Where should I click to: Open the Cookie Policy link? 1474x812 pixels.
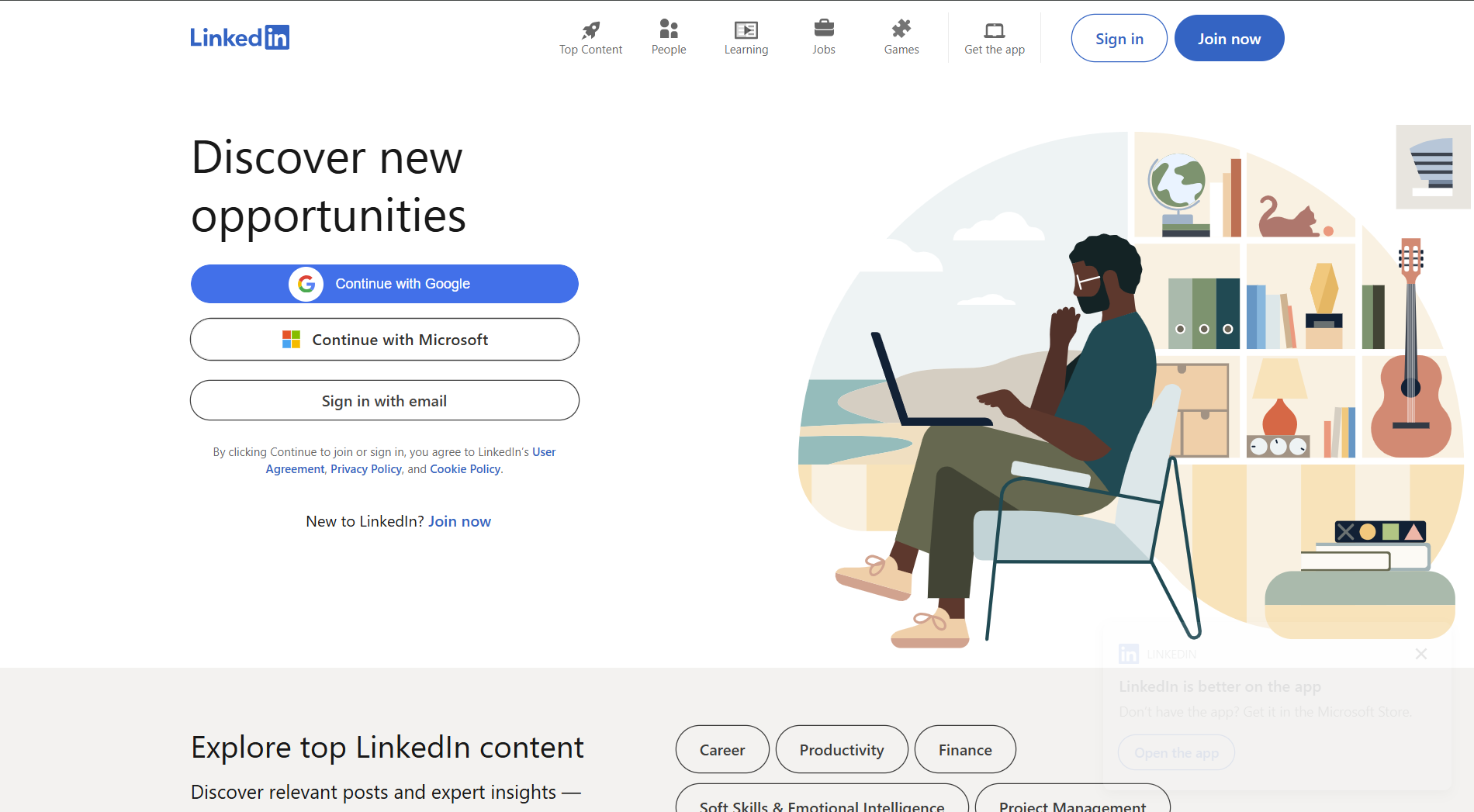[465, 469]
